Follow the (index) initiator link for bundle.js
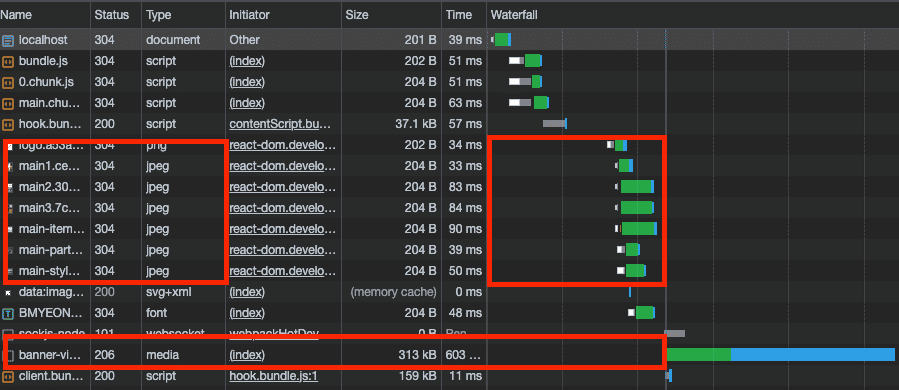899x390 pixels. [247, 61]
